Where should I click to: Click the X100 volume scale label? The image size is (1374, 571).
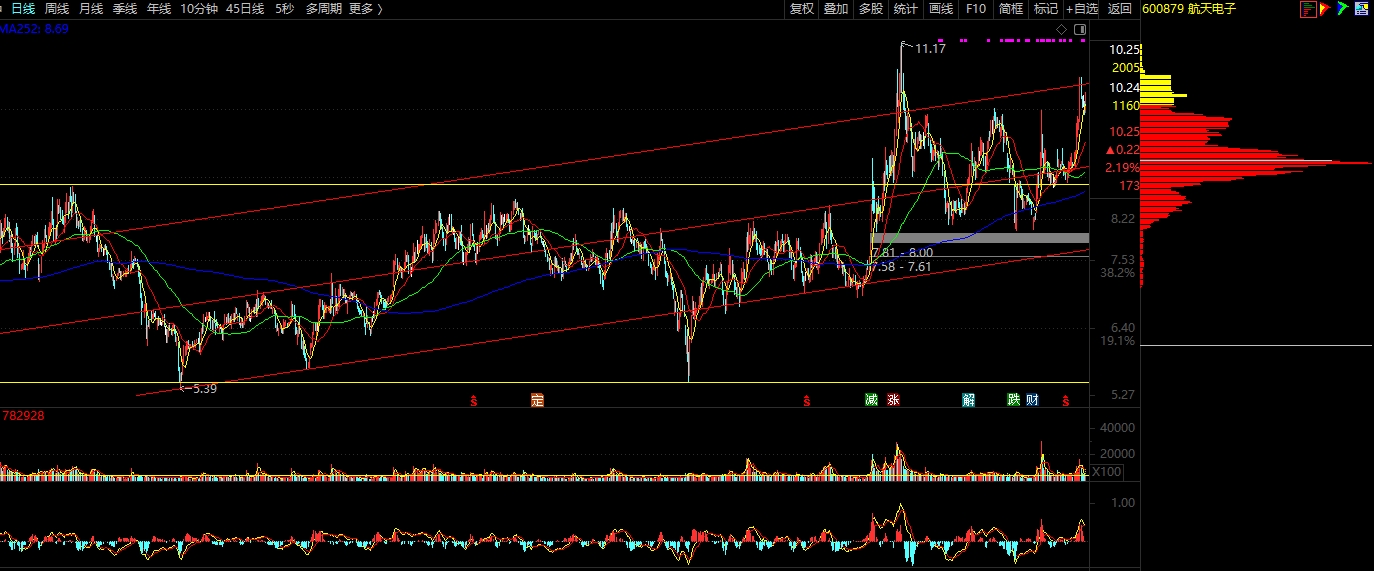[1107, 472]
